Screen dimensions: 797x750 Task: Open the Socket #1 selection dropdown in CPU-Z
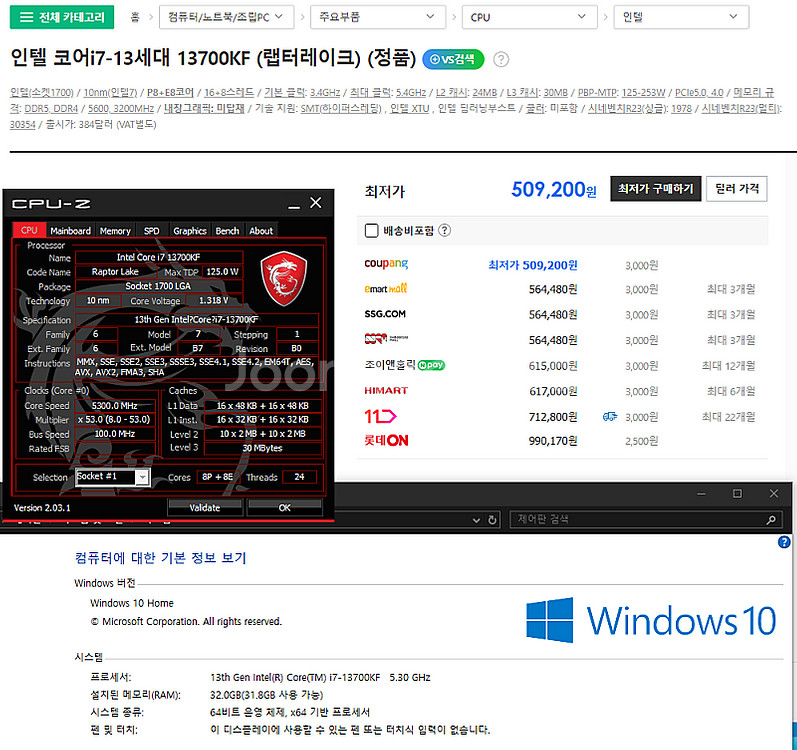pyautogui.click(x=142, y=477)
